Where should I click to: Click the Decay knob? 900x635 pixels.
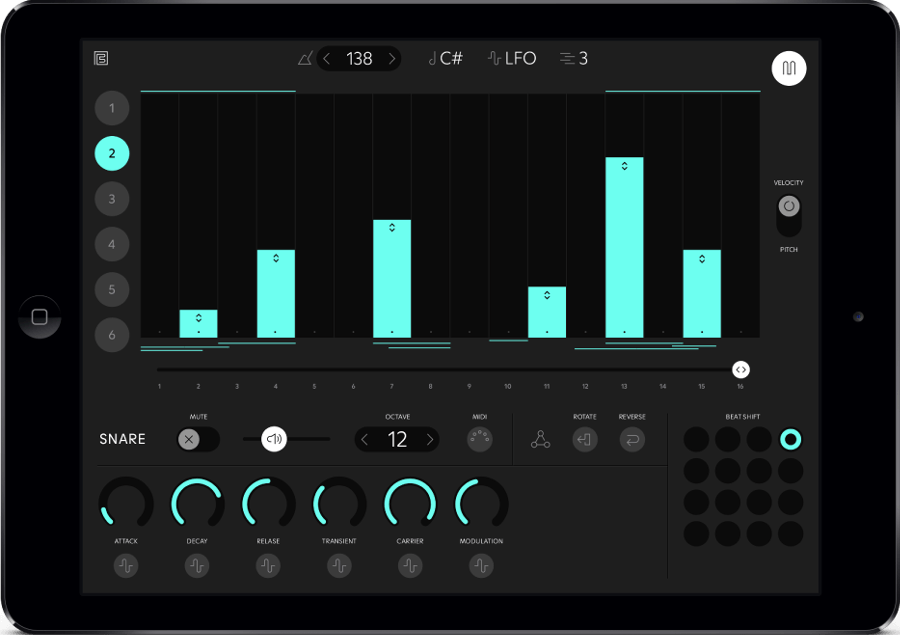point(197,504)
